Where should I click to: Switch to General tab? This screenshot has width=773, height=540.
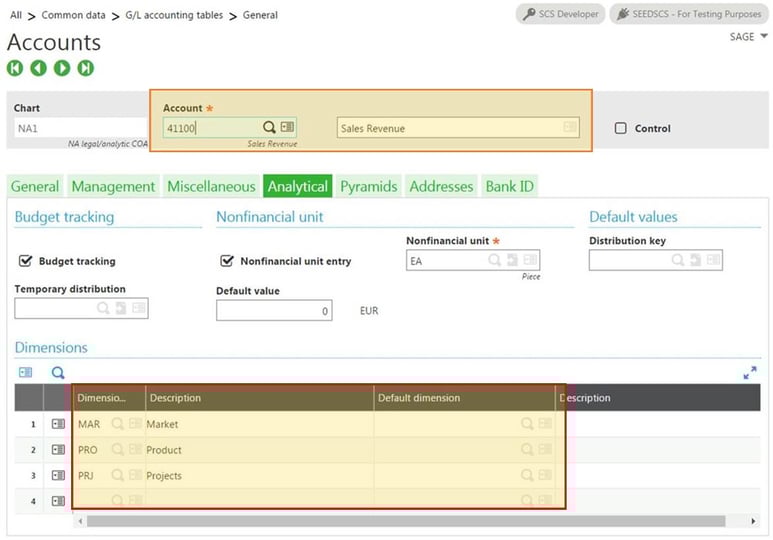(x=35, y=186)
